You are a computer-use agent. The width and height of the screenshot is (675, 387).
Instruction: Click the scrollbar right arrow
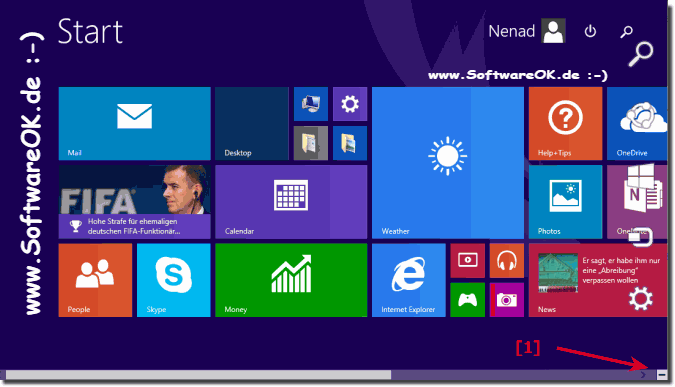pos(643,375)
